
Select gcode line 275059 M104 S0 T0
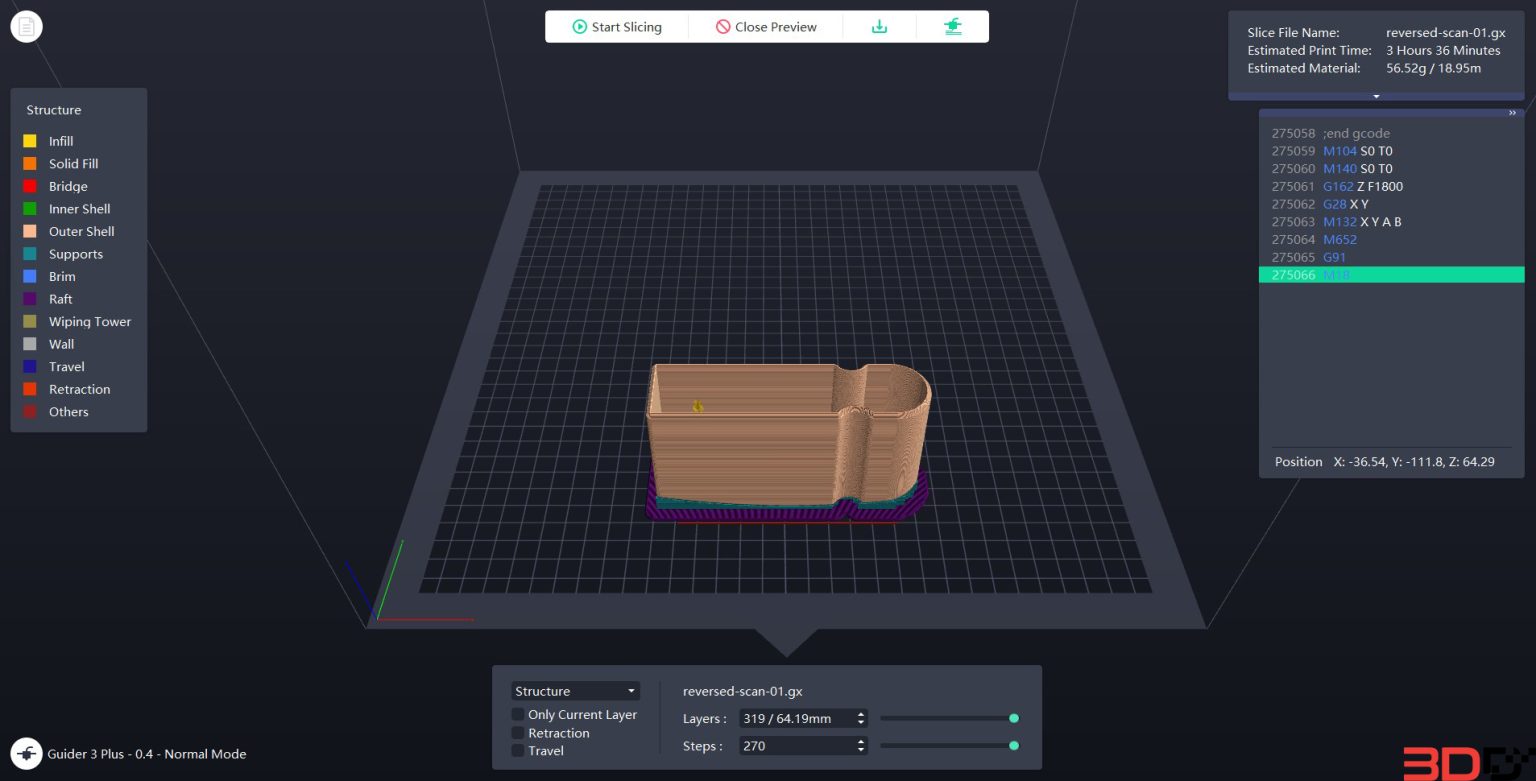pyautogui.click(x=1391, y=151)
